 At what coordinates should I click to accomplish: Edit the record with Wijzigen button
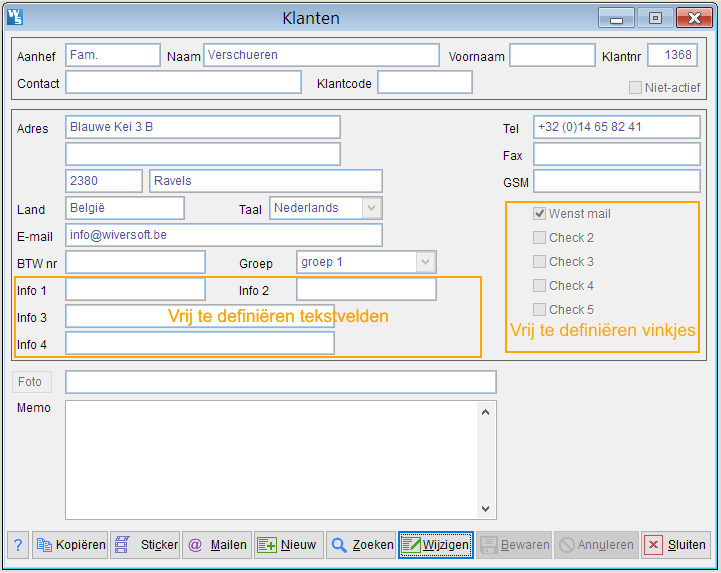click(435, 545)
